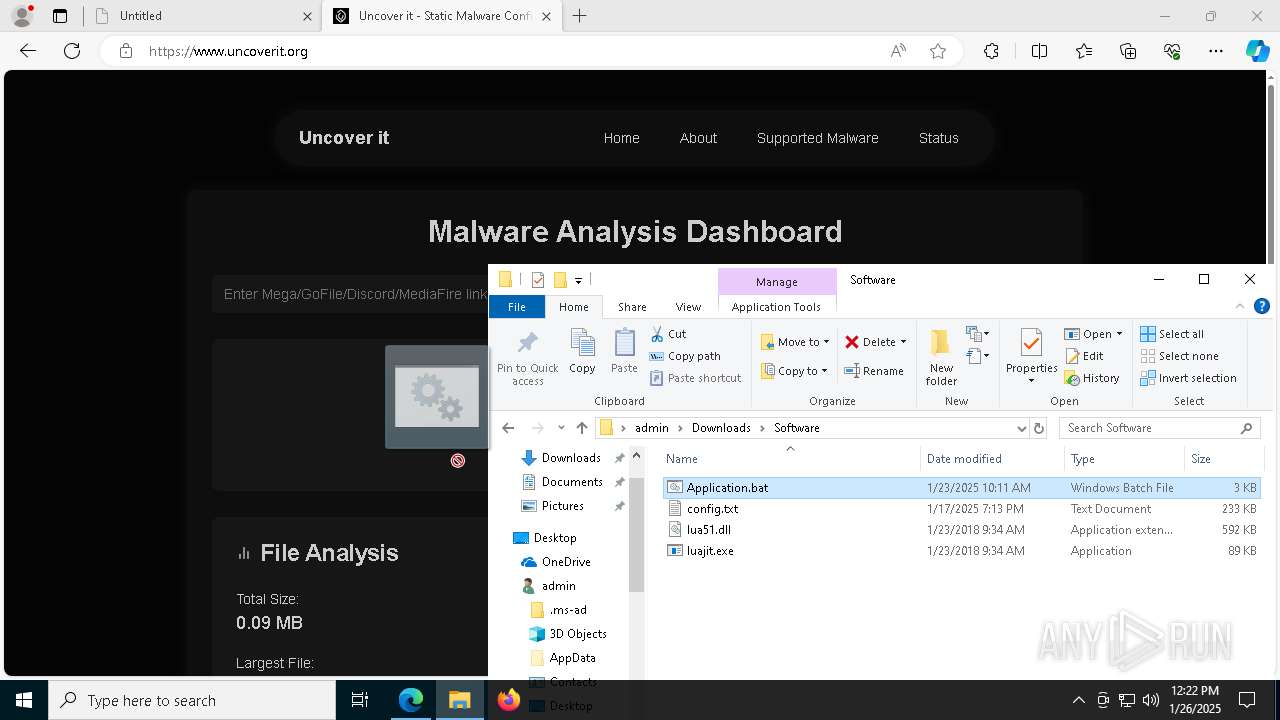Expand the Open dropdown in ribbon
Screen dimensions: 1280x720
coord(1119,334)
